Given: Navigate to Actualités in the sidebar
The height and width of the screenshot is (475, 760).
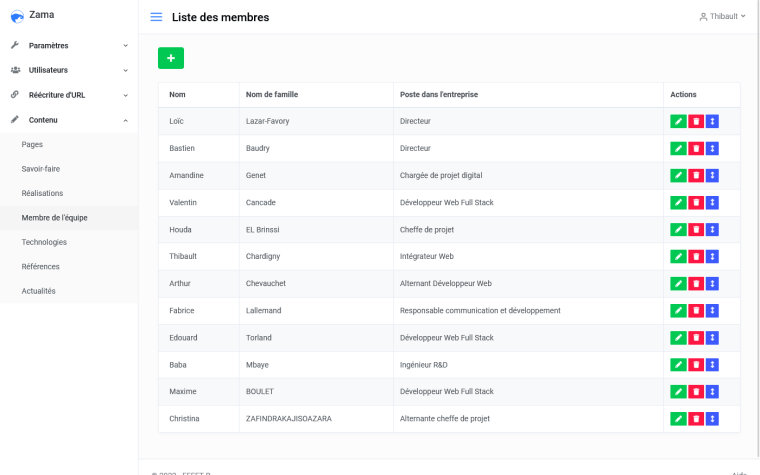Looking at the screenshot, I should (x=38, y=291).
